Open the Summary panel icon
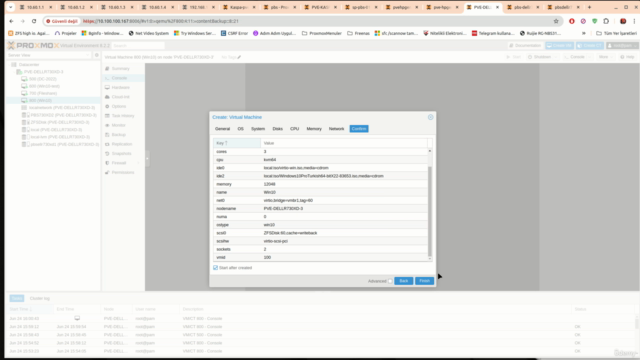The width and height of the screenshot is (640, 360). click(x=107, y=69)
